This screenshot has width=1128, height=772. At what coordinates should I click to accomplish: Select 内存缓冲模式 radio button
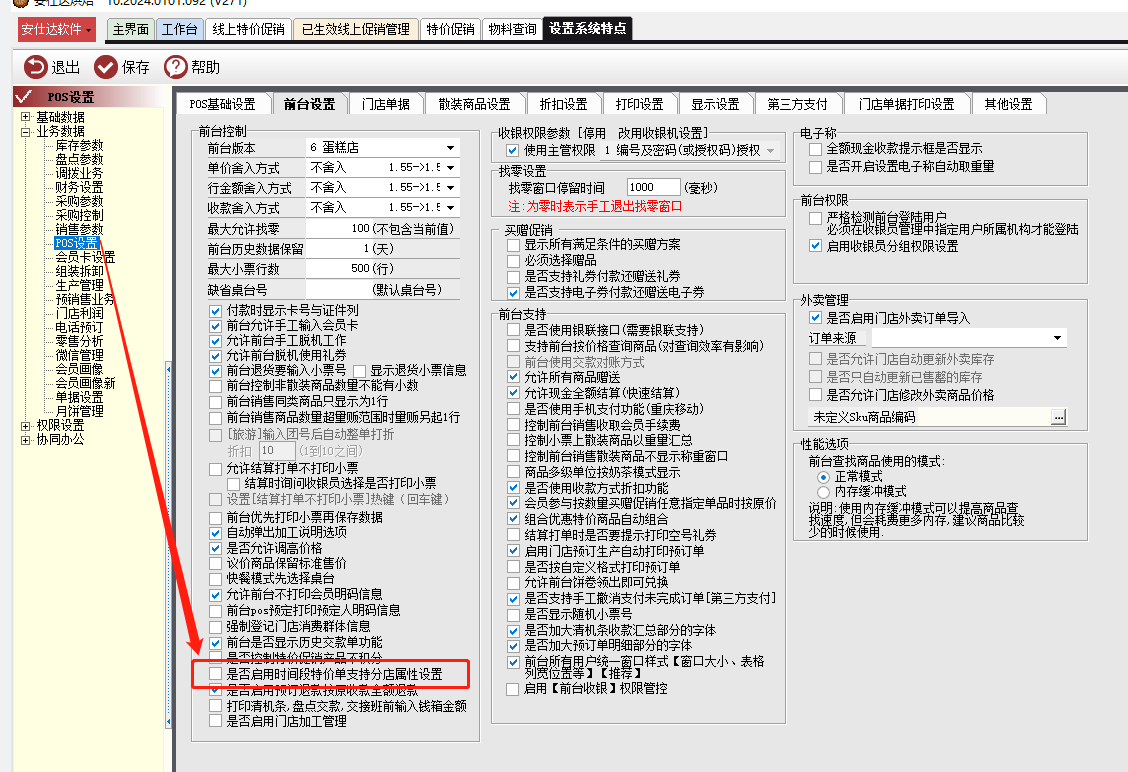click(x=824, y=492)
